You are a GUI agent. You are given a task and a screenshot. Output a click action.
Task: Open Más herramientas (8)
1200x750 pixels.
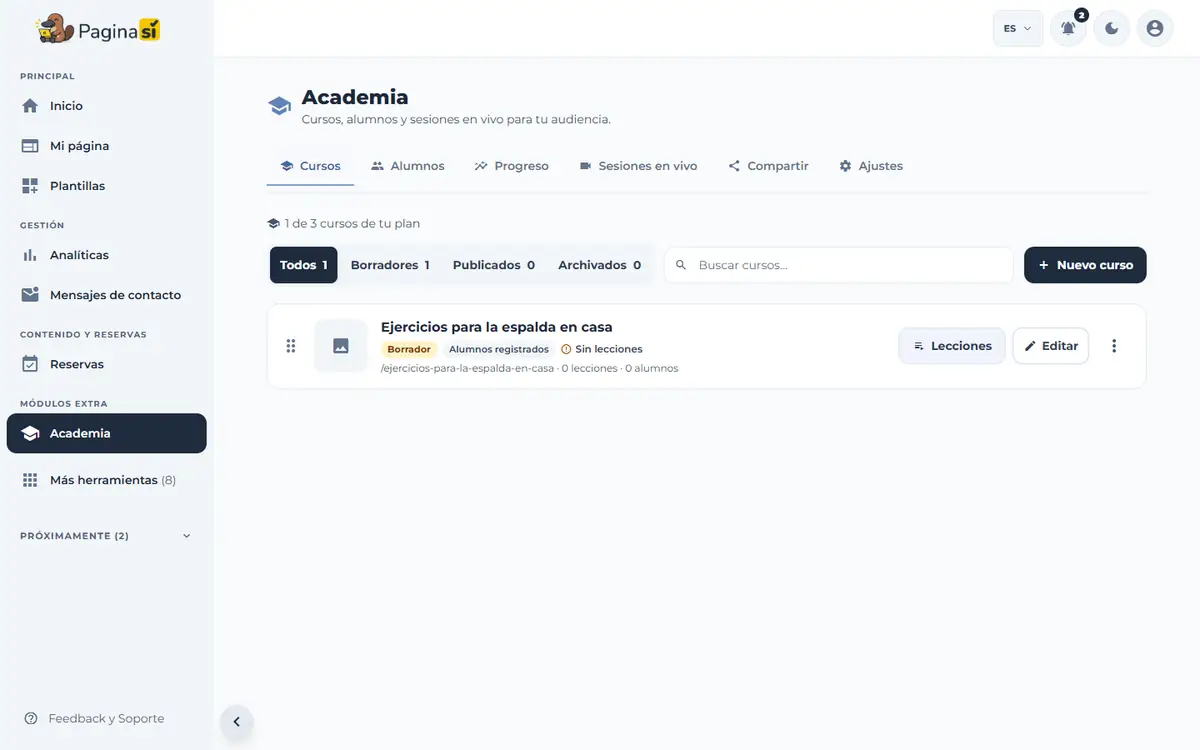[x=106, y=480]
